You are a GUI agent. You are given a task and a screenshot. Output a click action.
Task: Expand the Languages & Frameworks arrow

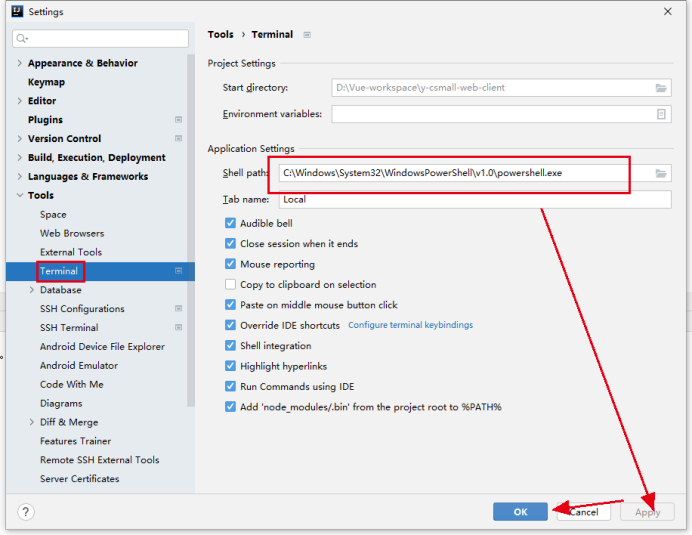(x=19, y=177)
